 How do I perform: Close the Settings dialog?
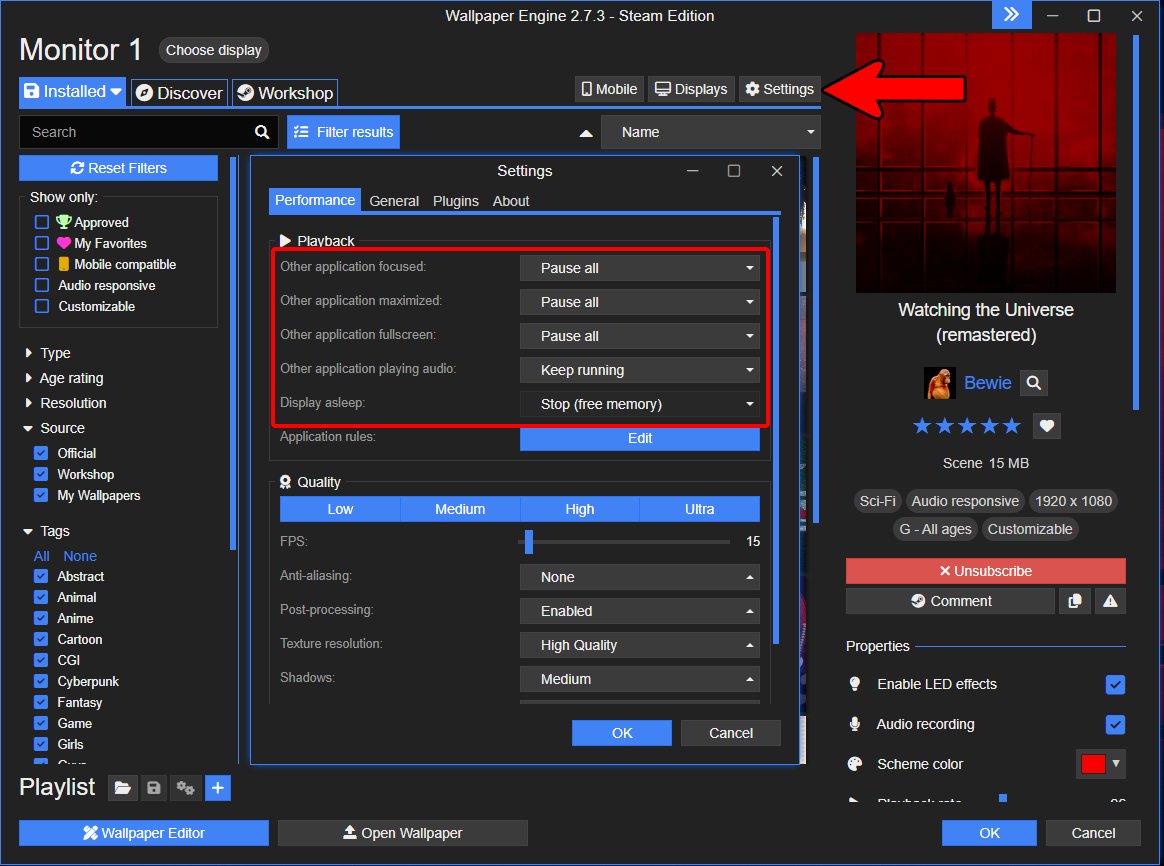(x=776, y=171)
